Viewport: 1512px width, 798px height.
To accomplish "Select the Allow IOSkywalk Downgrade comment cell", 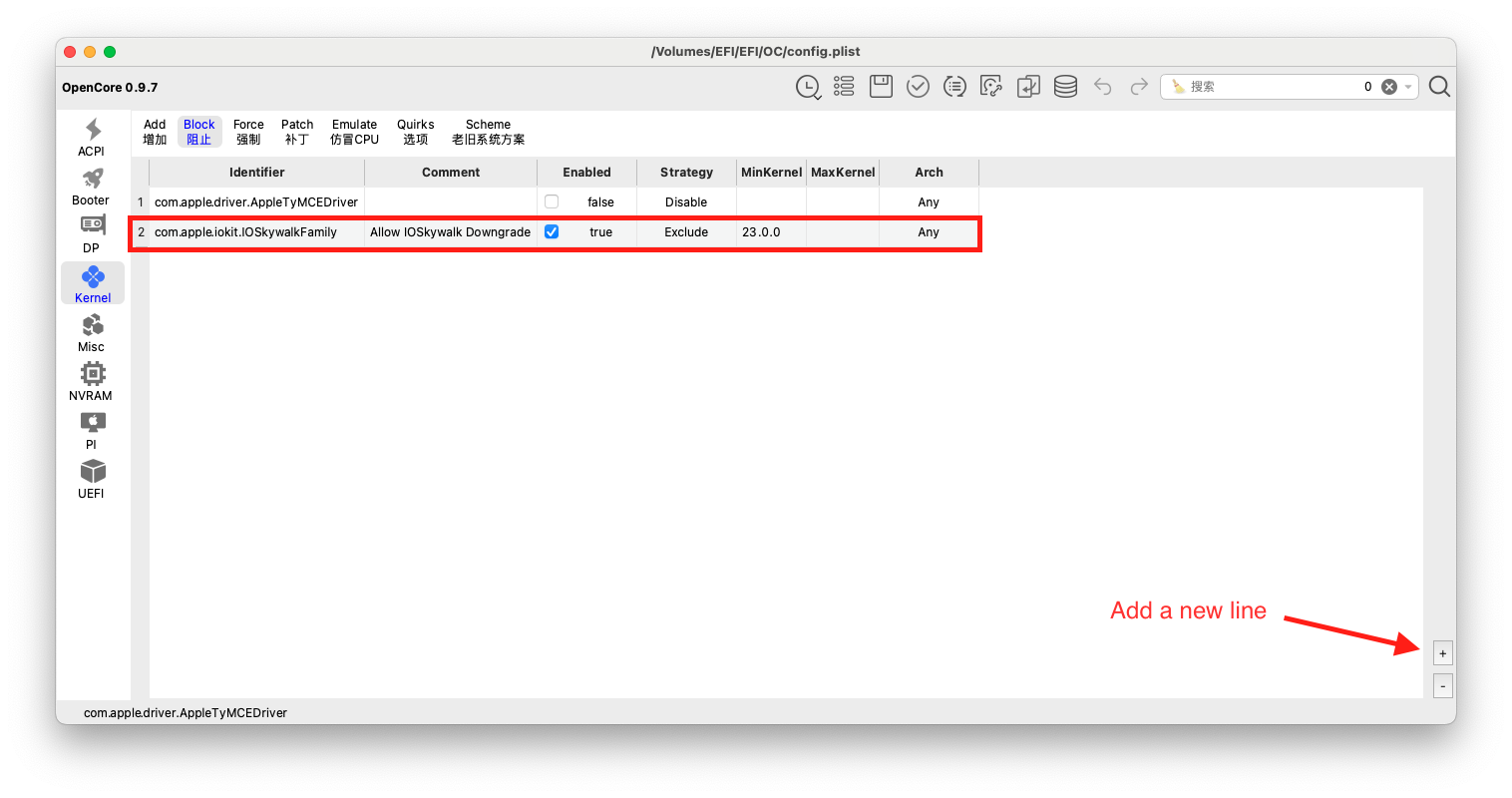I will [451, 231].
